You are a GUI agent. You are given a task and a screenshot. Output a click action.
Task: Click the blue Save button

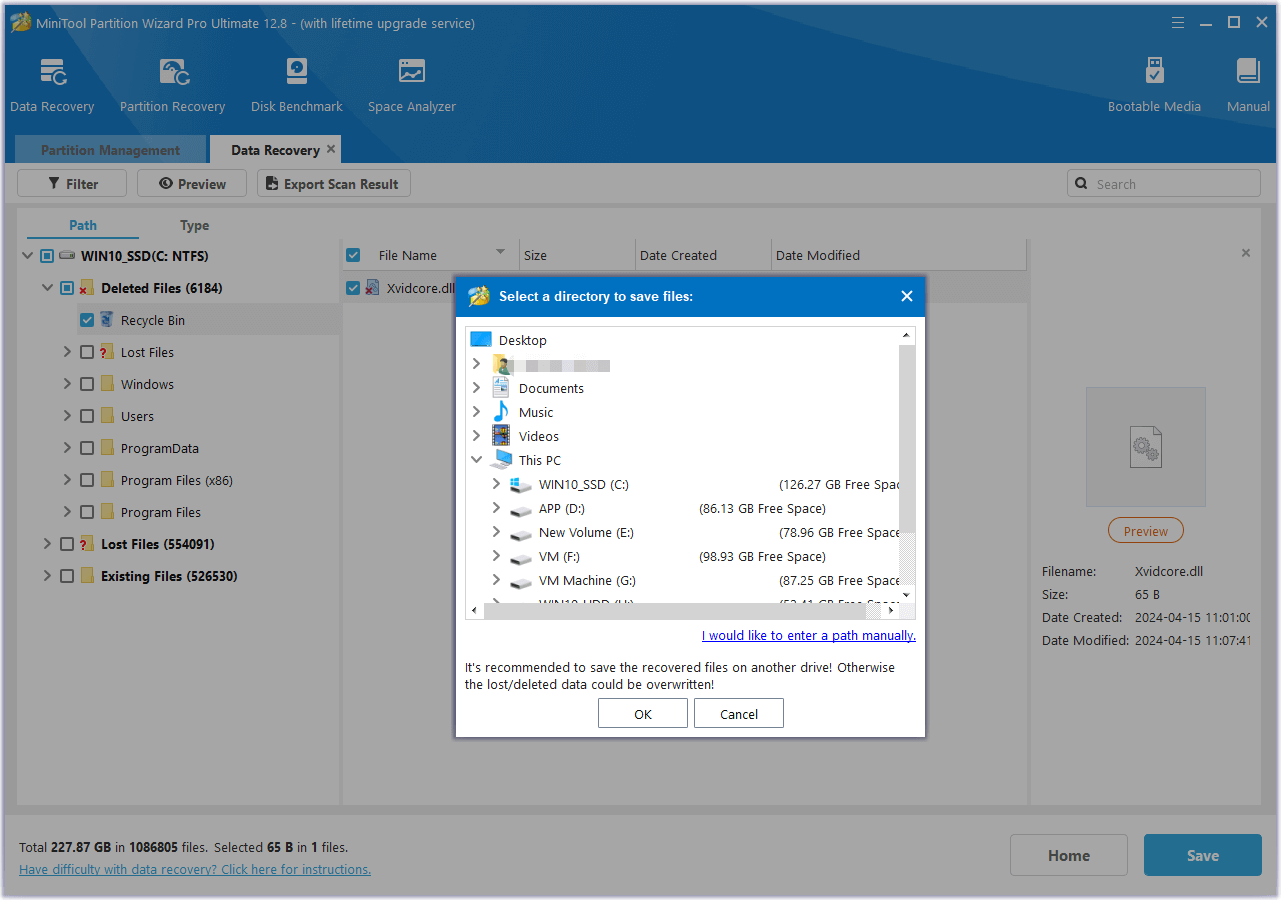tap(1203, 855)
